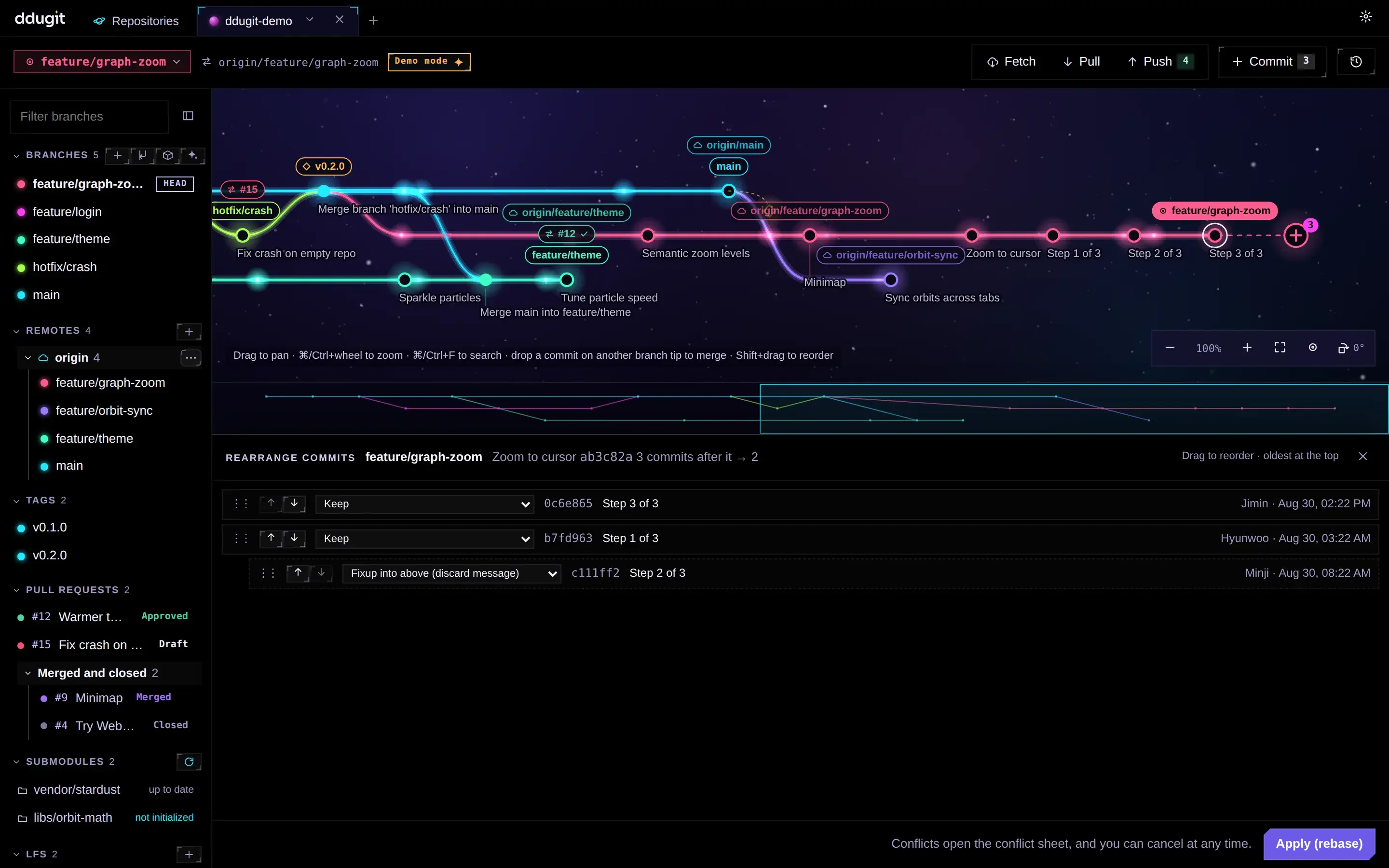Click the plus icon beside LFS

(x=189, y=854)
